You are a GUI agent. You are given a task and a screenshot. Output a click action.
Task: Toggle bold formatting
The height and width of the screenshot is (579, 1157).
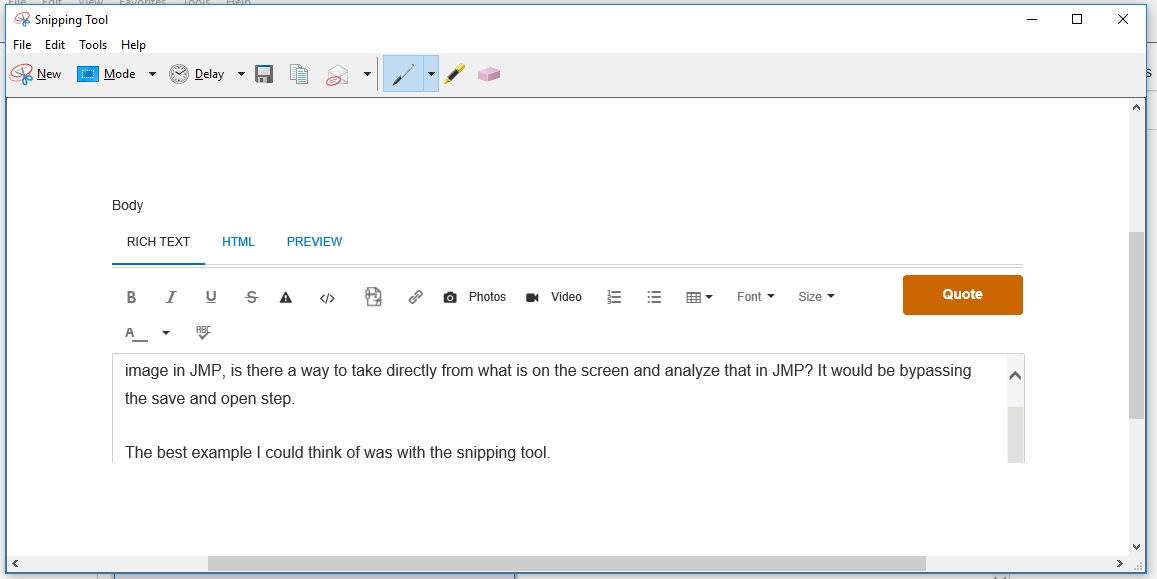click(x=131, y=296)
